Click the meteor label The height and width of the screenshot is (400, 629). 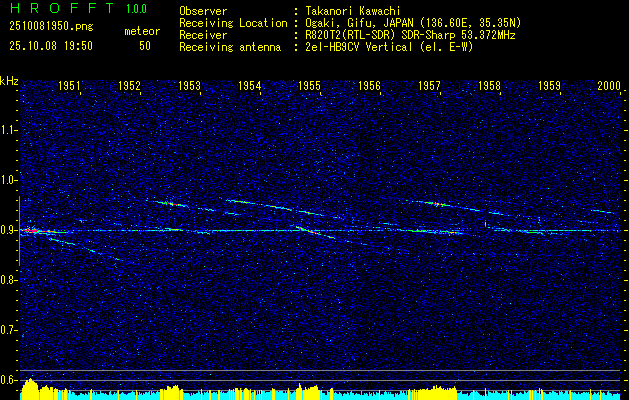coord(142,31)
